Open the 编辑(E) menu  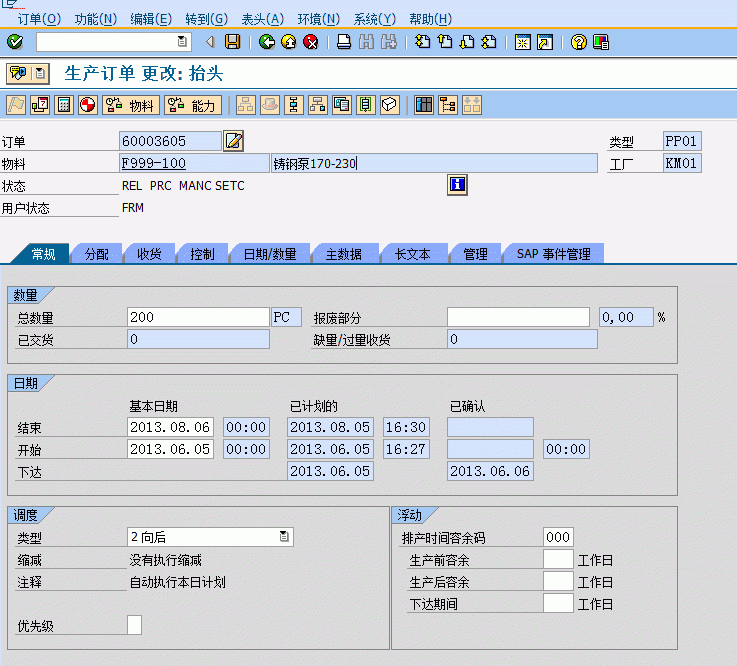pos(151,19)
